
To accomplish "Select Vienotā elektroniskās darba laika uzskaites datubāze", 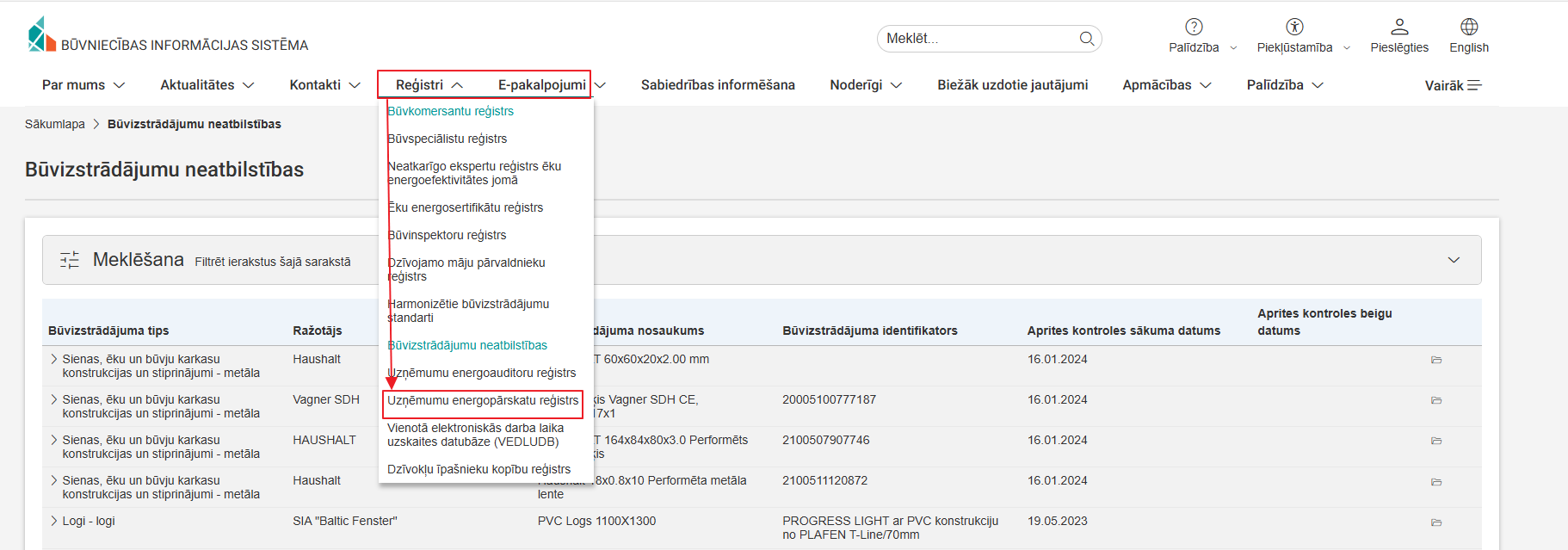I will (x=475, y=435).
